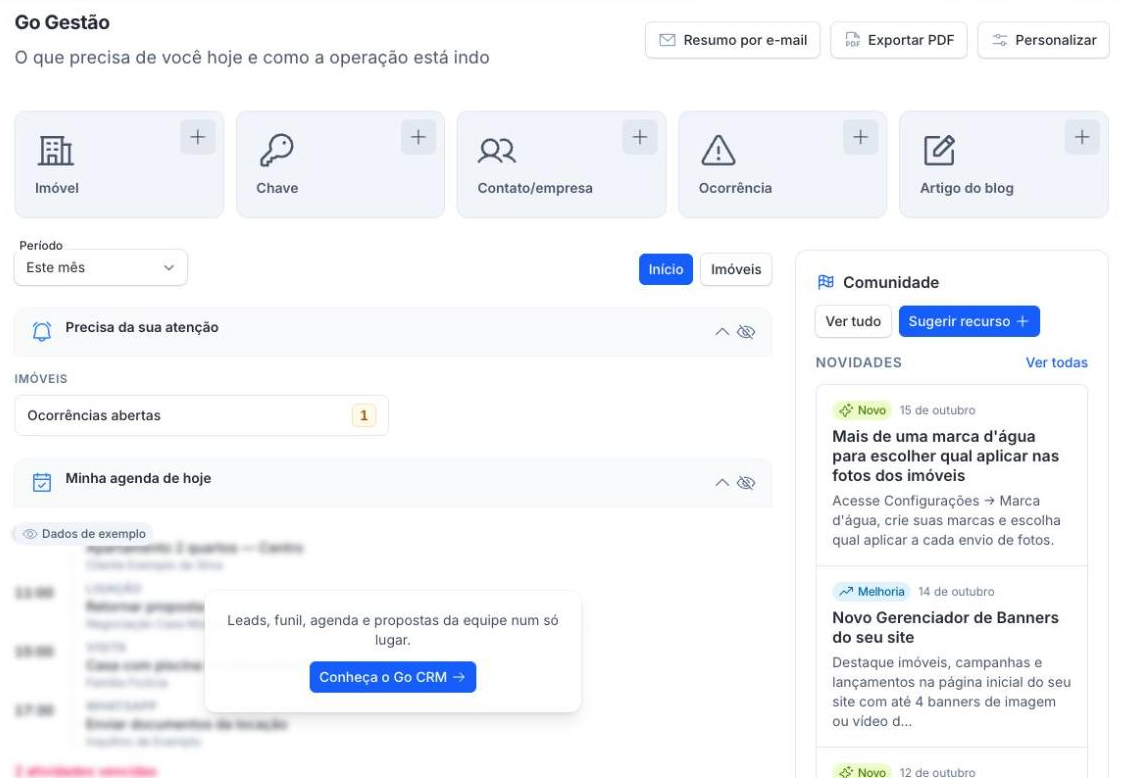Image resolution: width=1124 pixels, height=778 pixels.
Task: Open the Mais de uma marca d'água news item
Action: pos(952,476)
